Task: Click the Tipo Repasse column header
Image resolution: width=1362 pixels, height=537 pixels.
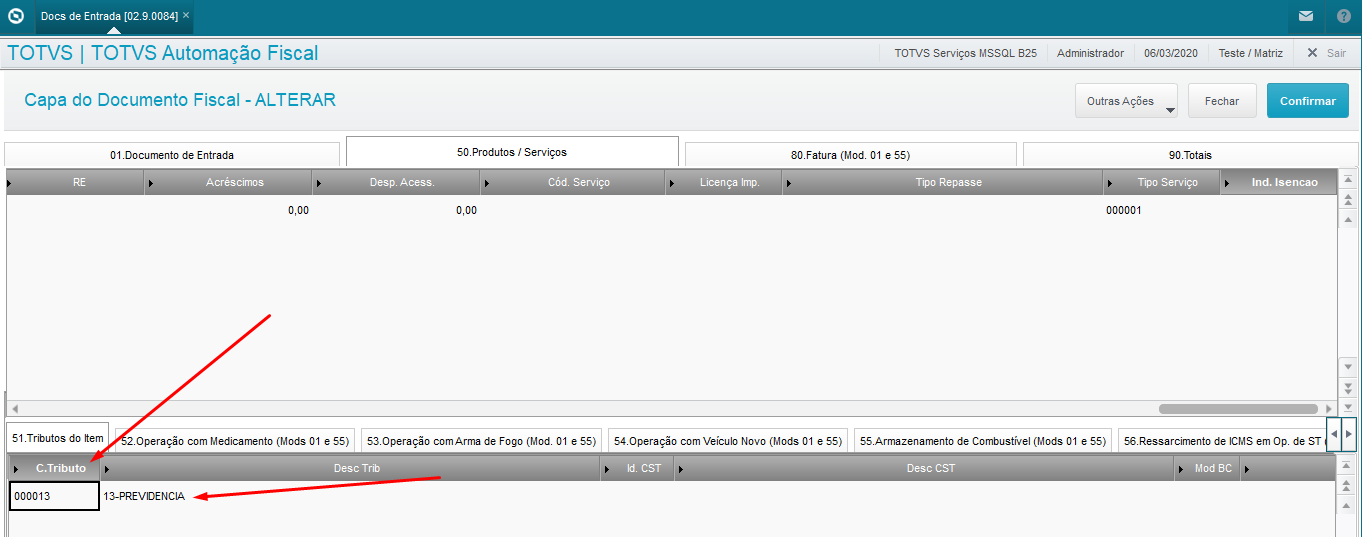Action: [949, 183]
